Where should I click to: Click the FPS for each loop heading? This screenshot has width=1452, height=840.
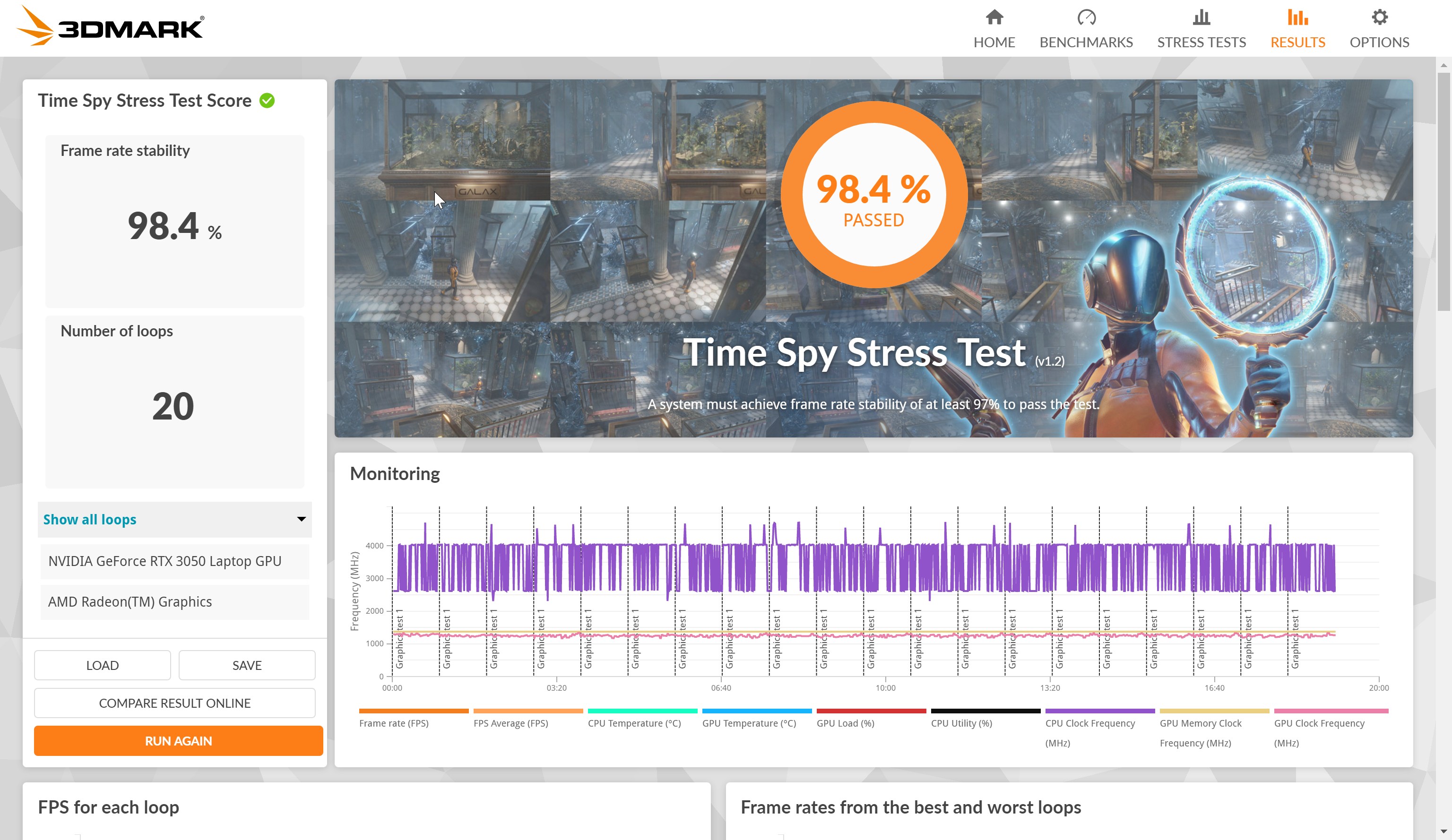(108, 807)
